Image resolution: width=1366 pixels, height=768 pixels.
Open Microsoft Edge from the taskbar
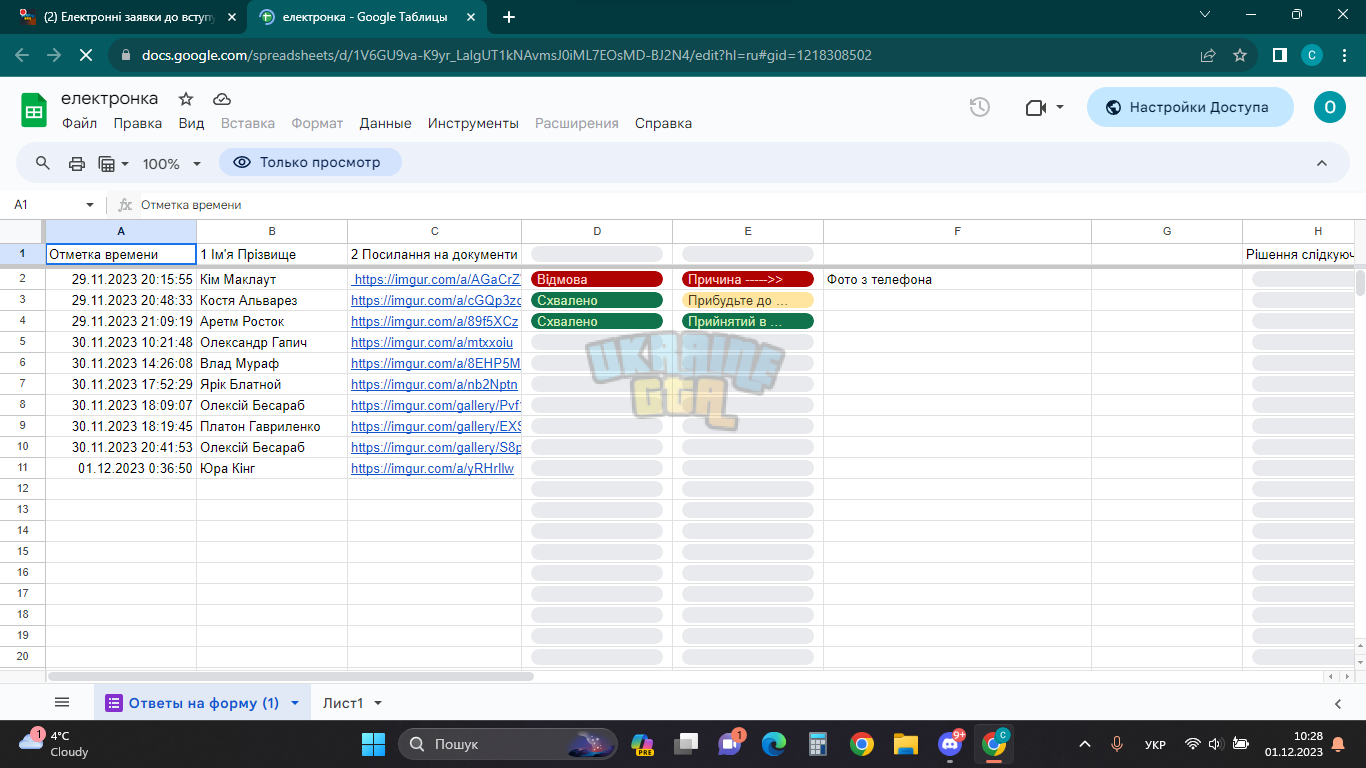click(x=774, y=744)
